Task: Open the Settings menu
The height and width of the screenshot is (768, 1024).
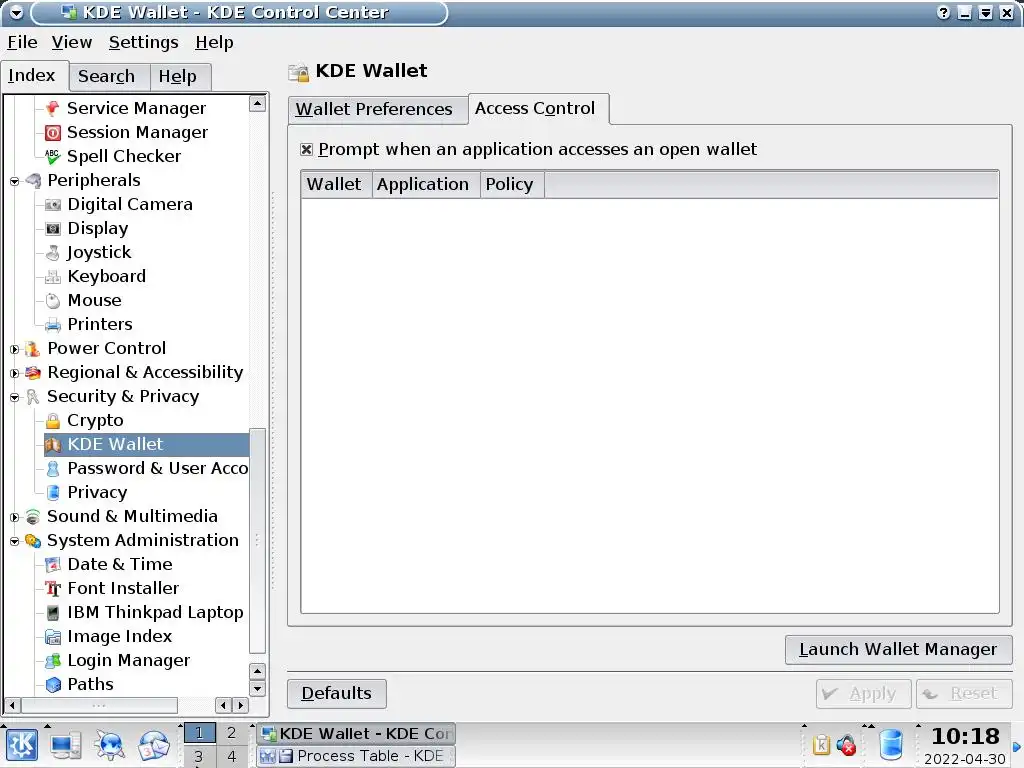Action: point(143,42)
